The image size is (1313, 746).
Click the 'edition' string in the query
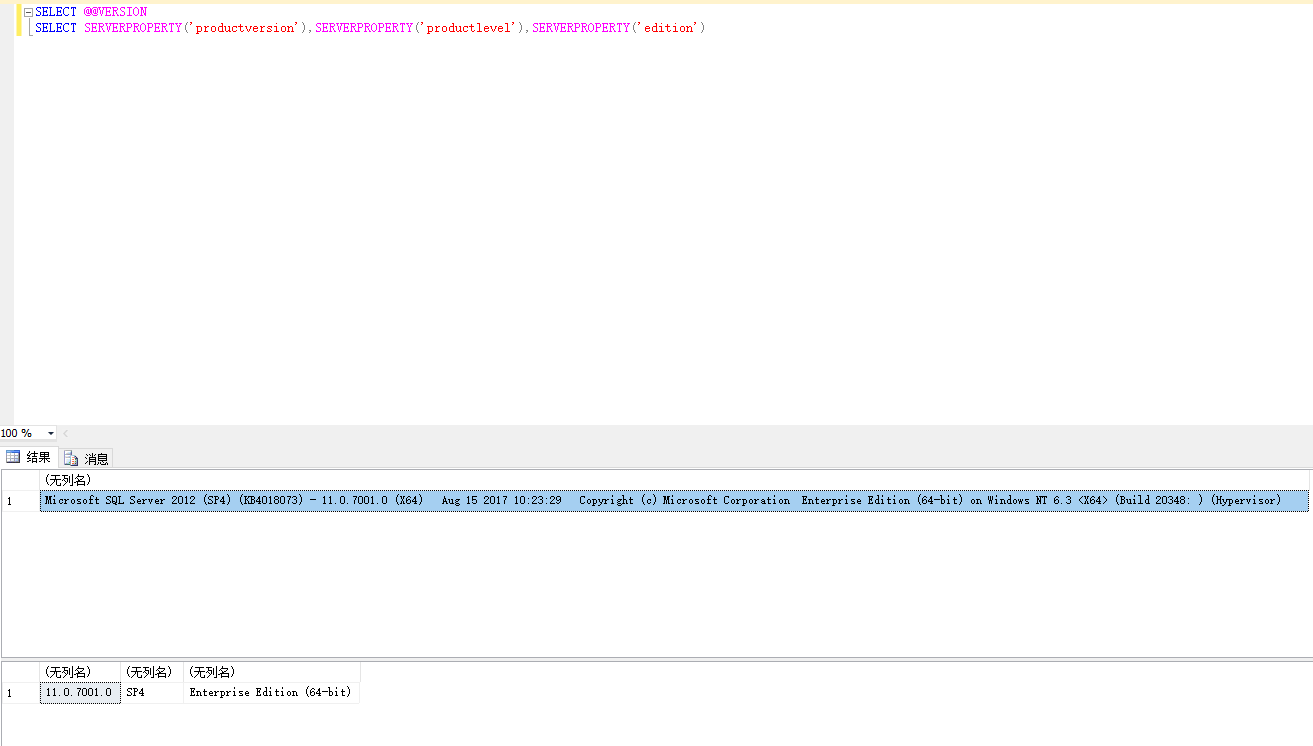(x=668, y=28)
